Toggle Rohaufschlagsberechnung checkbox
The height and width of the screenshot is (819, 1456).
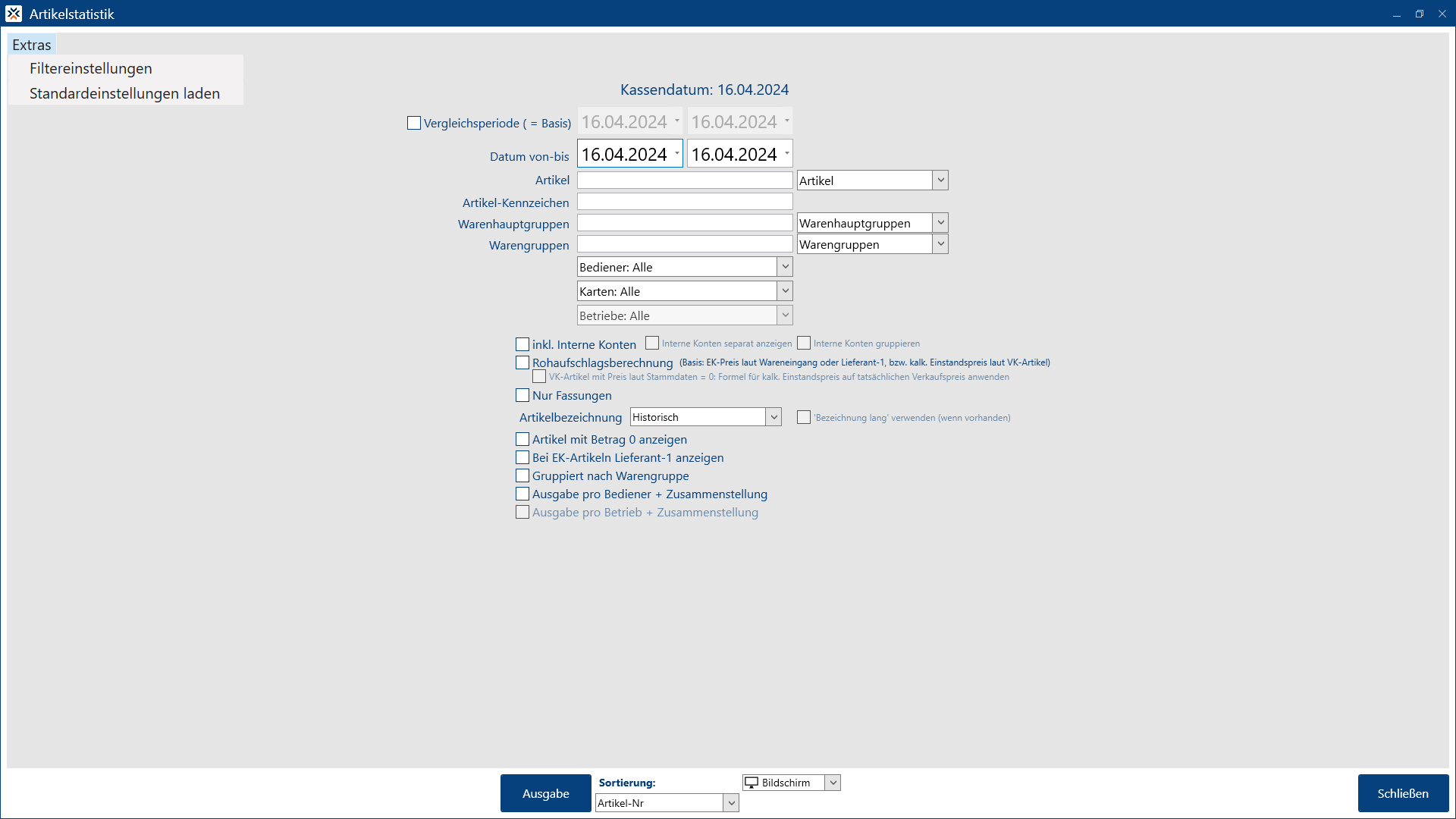coord(522,362)
